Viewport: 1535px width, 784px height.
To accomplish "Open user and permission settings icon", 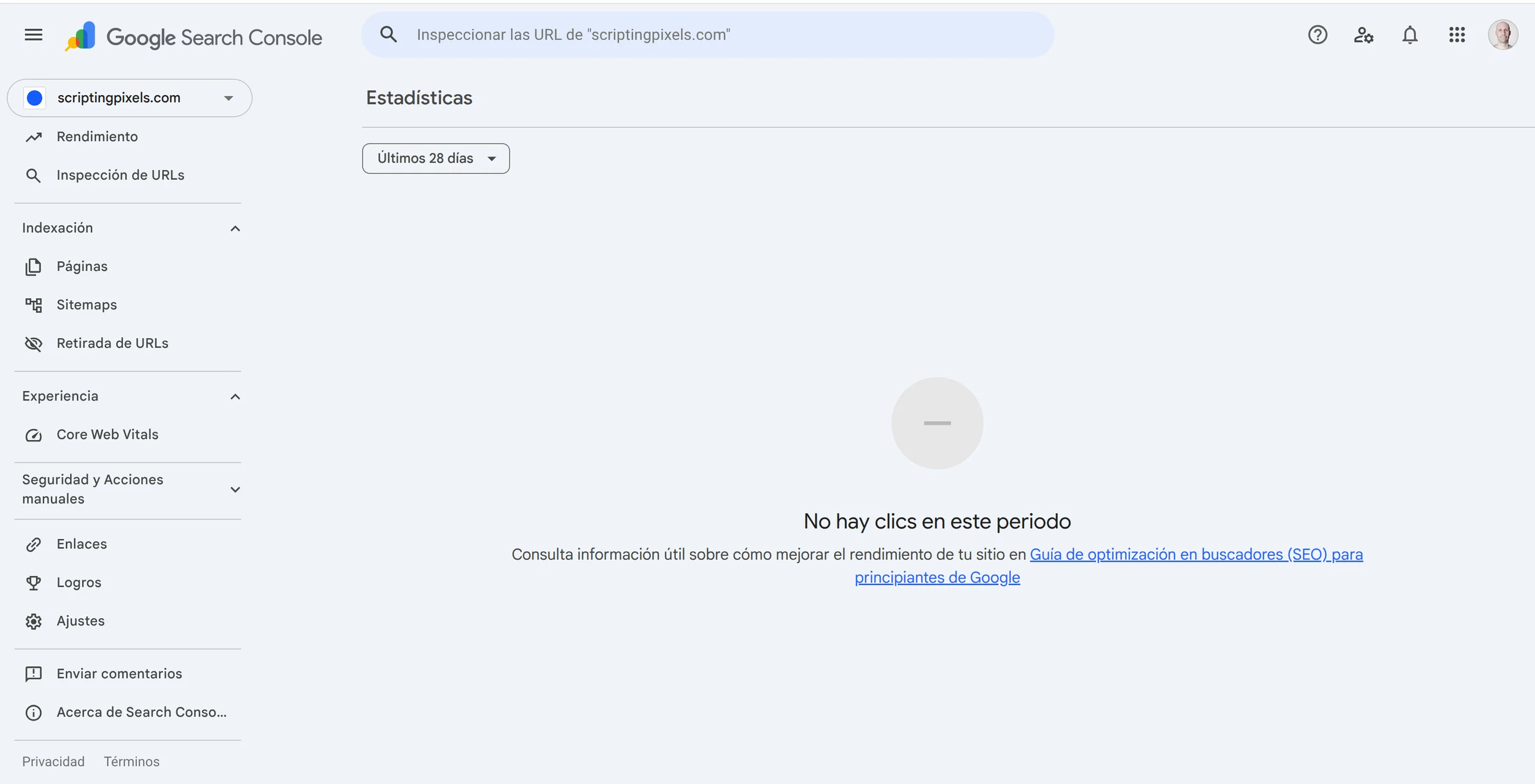I will pos(1364,35).
